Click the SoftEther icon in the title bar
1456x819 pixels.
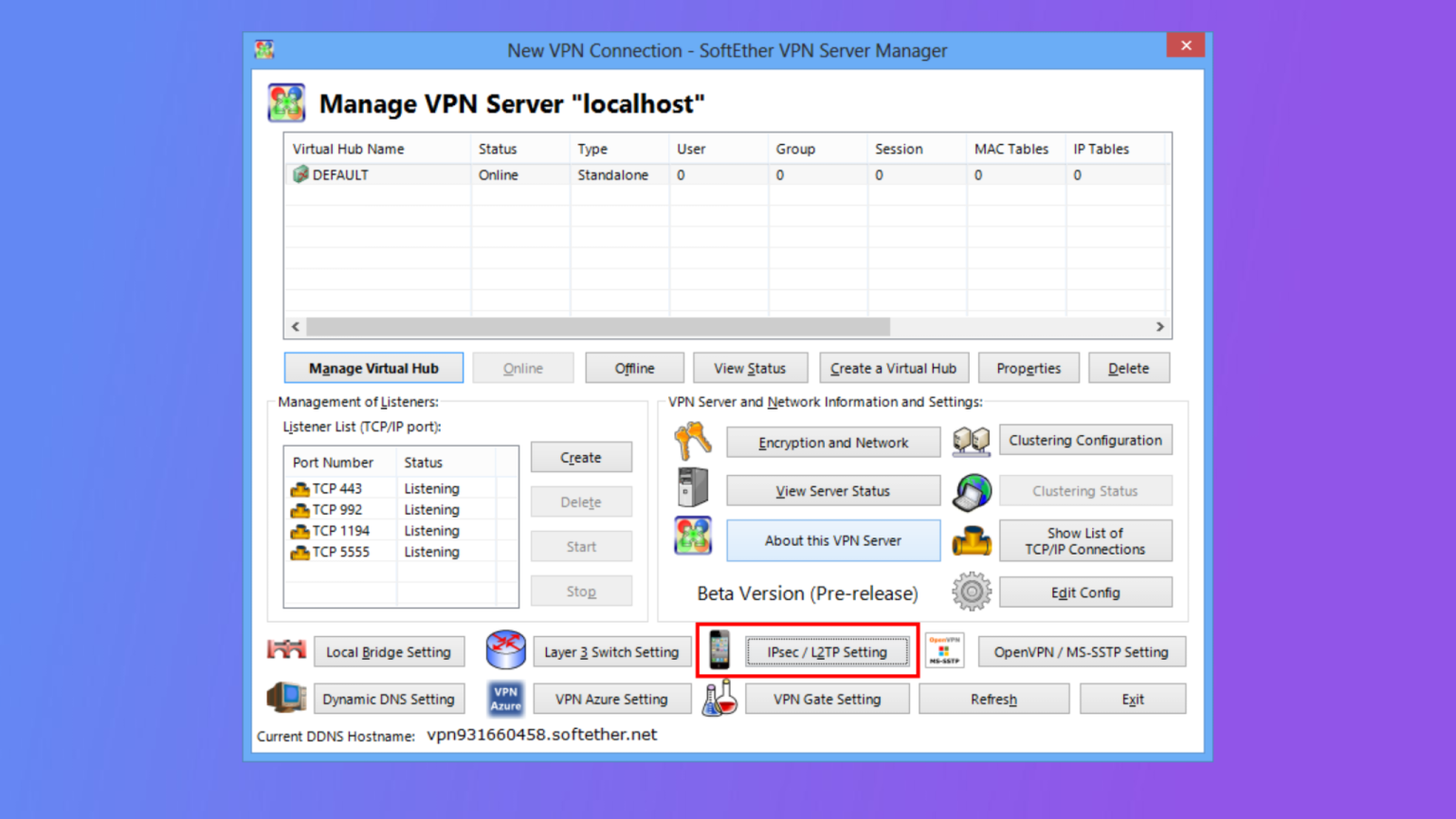(264, 49)
